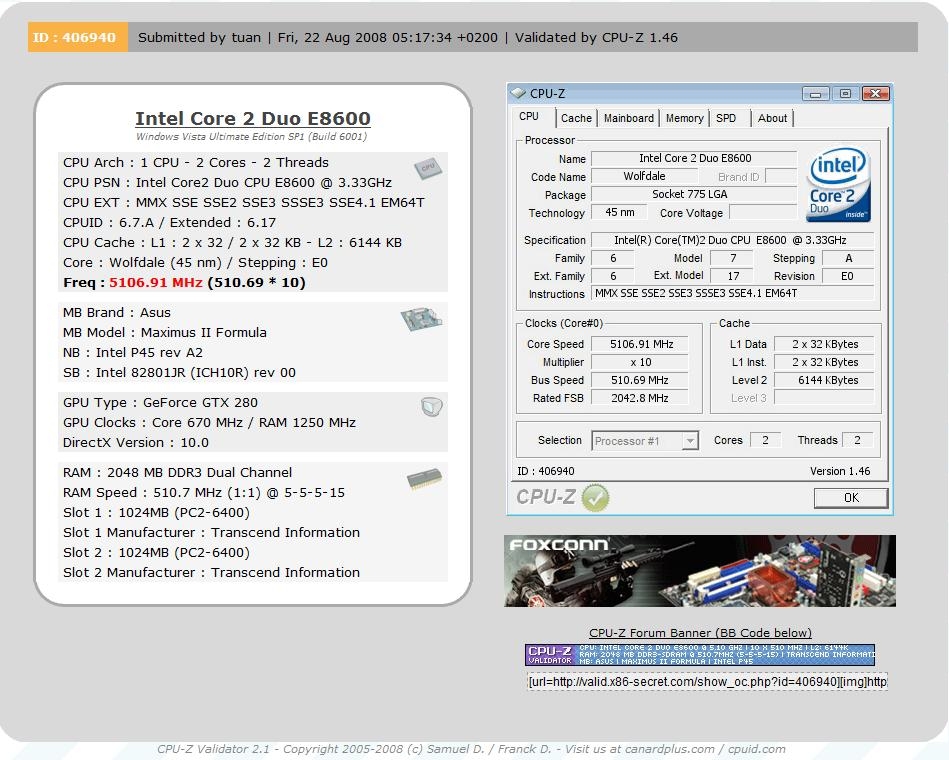Minimize the CPU-Z window
949x760 pixels.
(815, 94)
